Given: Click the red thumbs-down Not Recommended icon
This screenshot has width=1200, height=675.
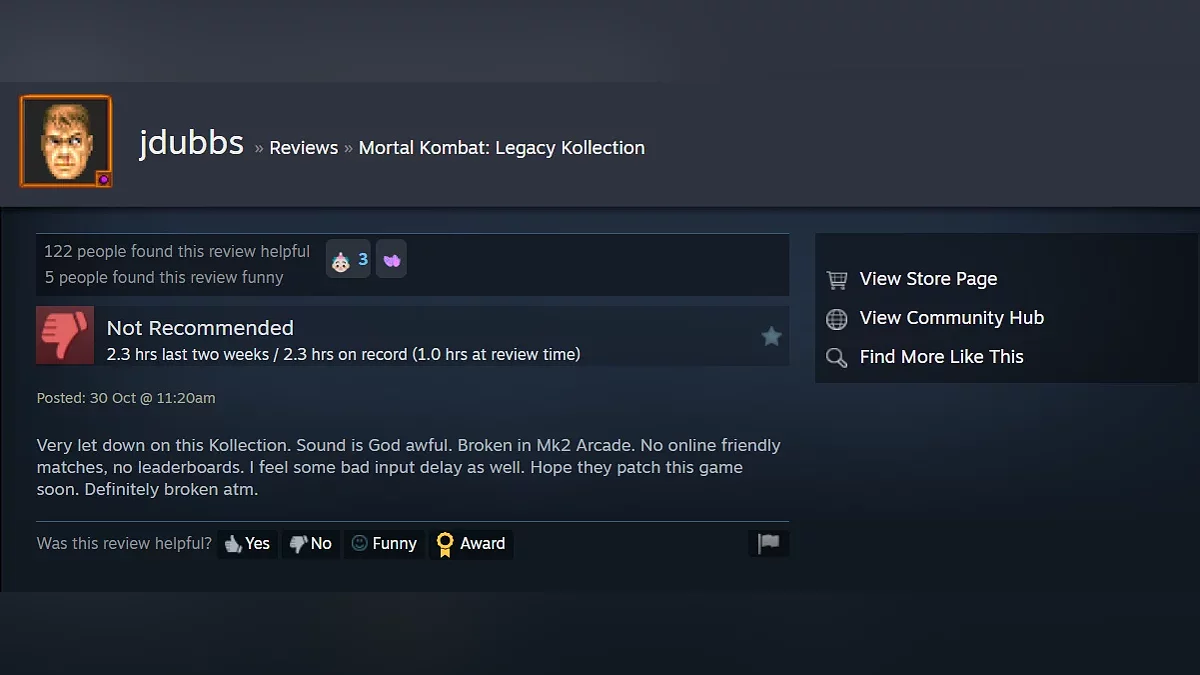Looking at the screenshot, I should click(65, 335).
